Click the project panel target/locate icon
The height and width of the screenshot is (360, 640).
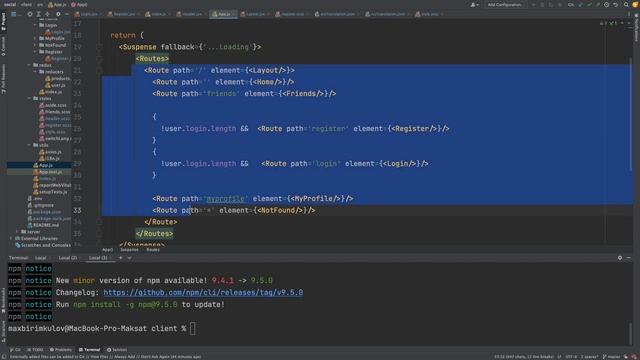[30, 14]
